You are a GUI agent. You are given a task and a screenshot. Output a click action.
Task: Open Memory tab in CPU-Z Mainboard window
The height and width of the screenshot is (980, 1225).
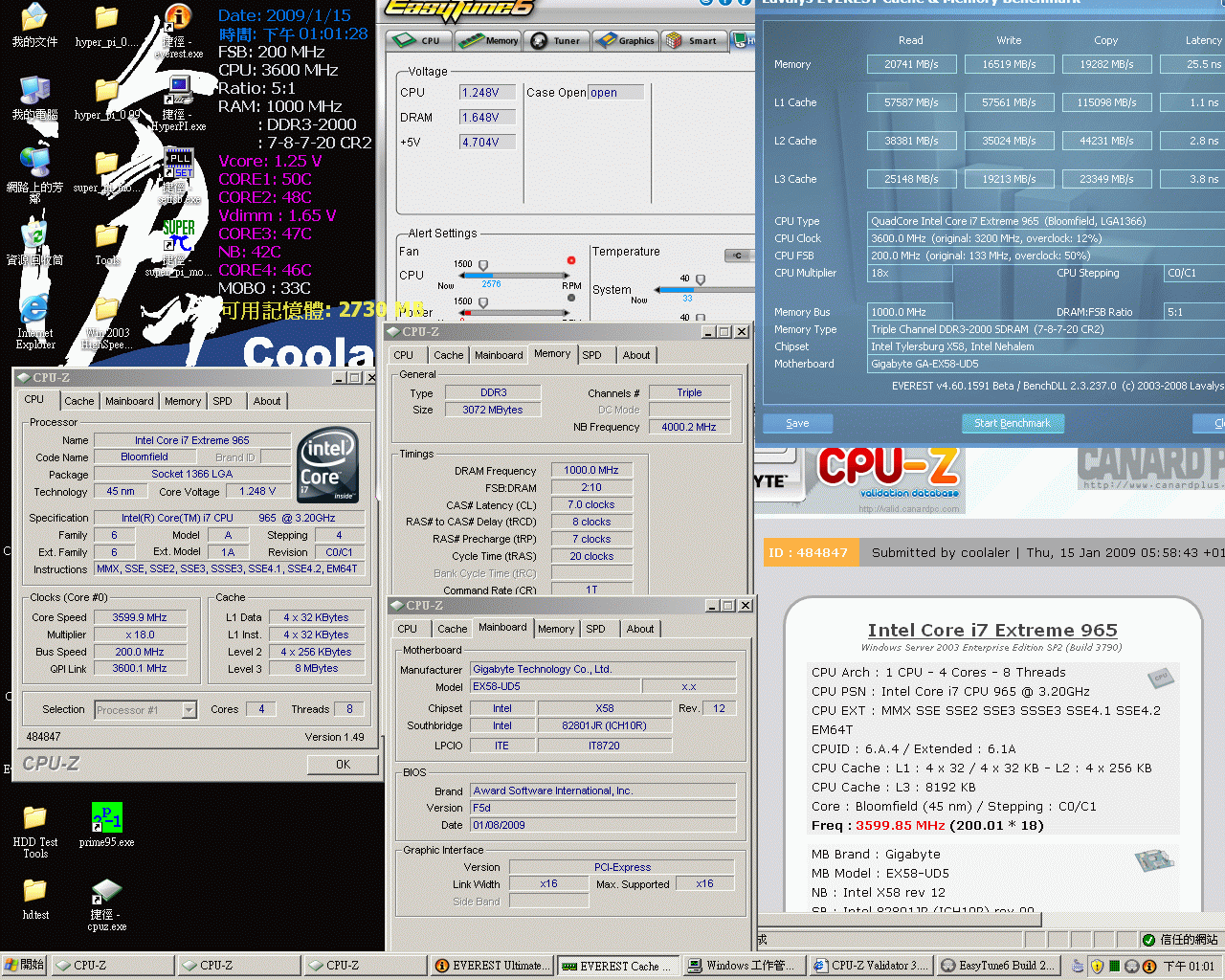click(556, 629)
